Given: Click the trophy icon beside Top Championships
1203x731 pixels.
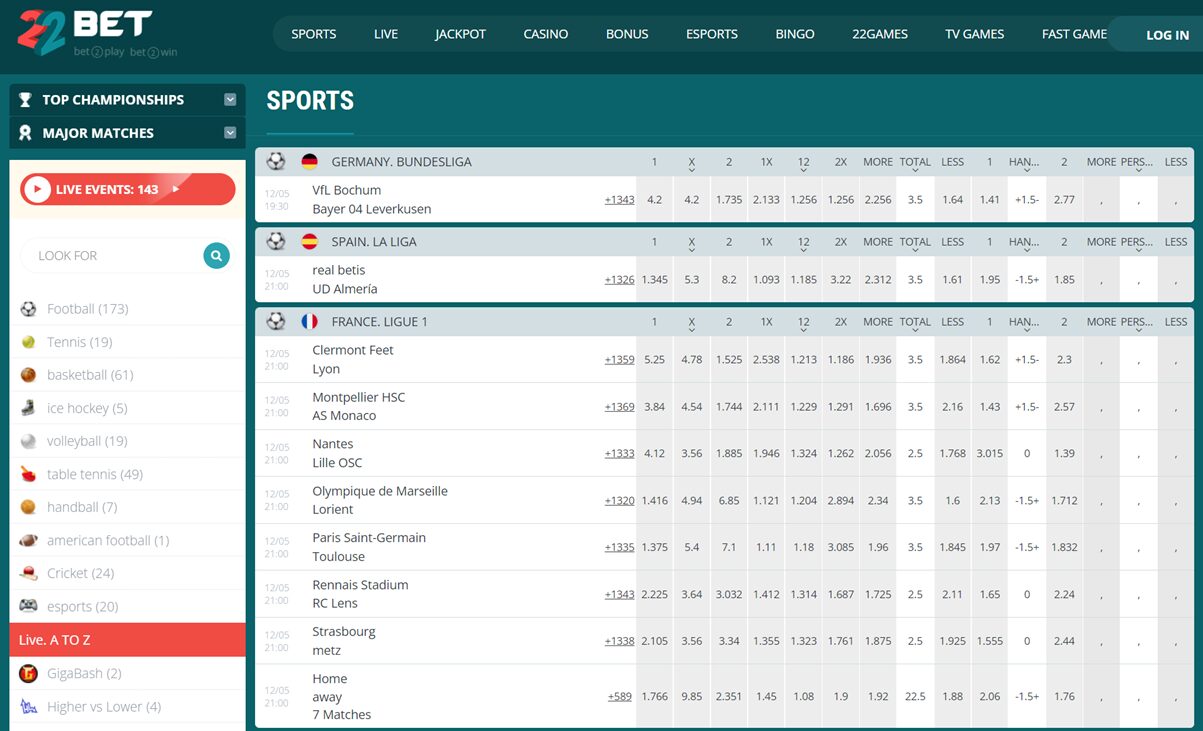Looking at the screenshot, I should 26,100.
